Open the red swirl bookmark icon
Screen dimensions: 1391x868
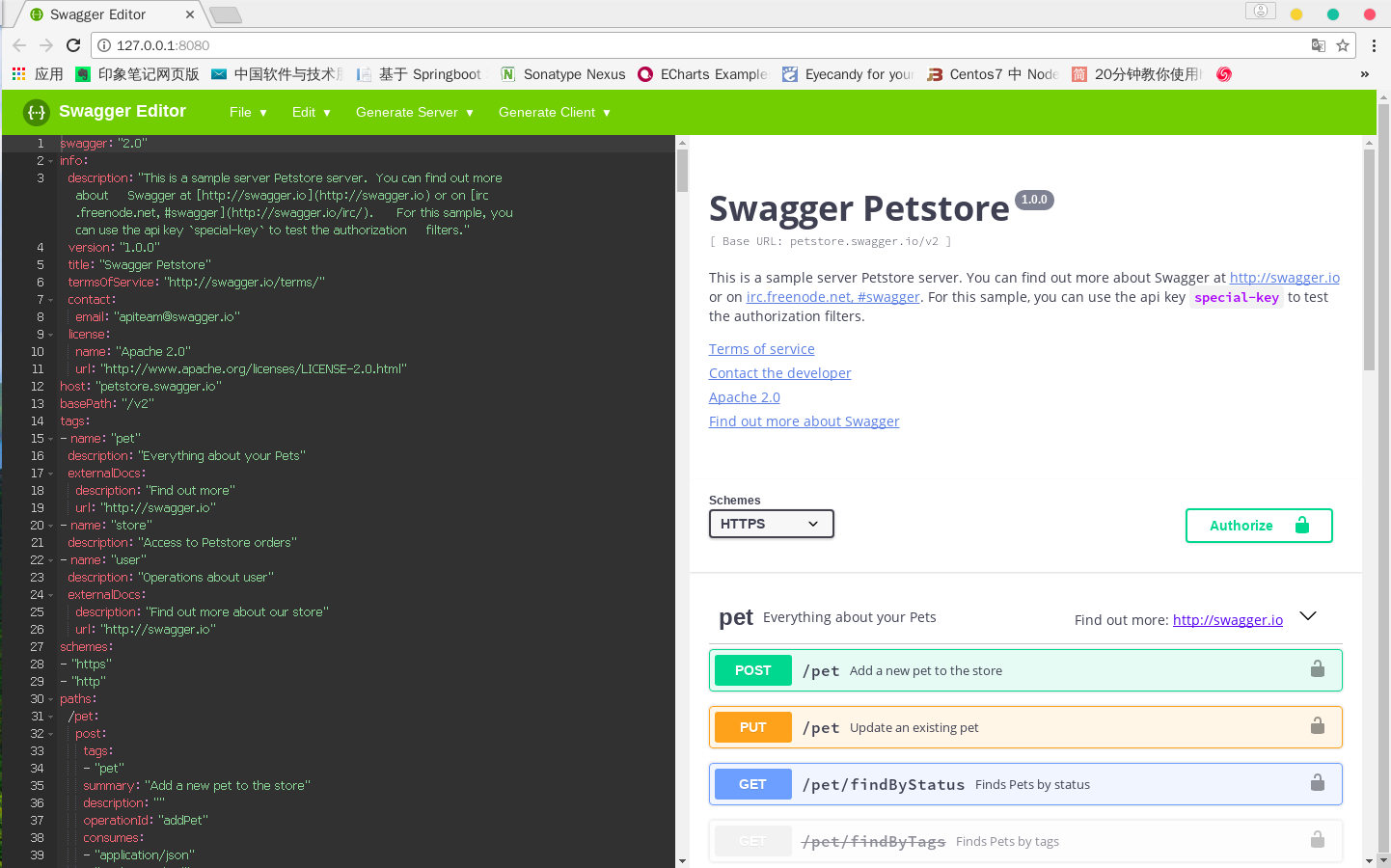coord(1224,74)
